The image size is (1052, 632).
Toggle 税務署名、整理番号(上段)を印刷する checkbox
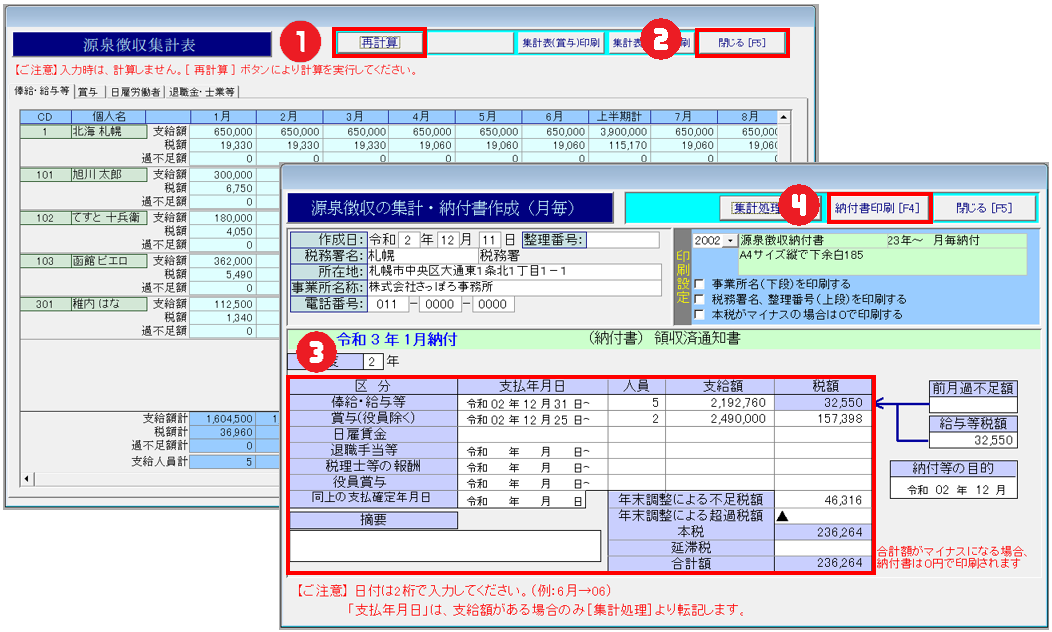[699, 299]
